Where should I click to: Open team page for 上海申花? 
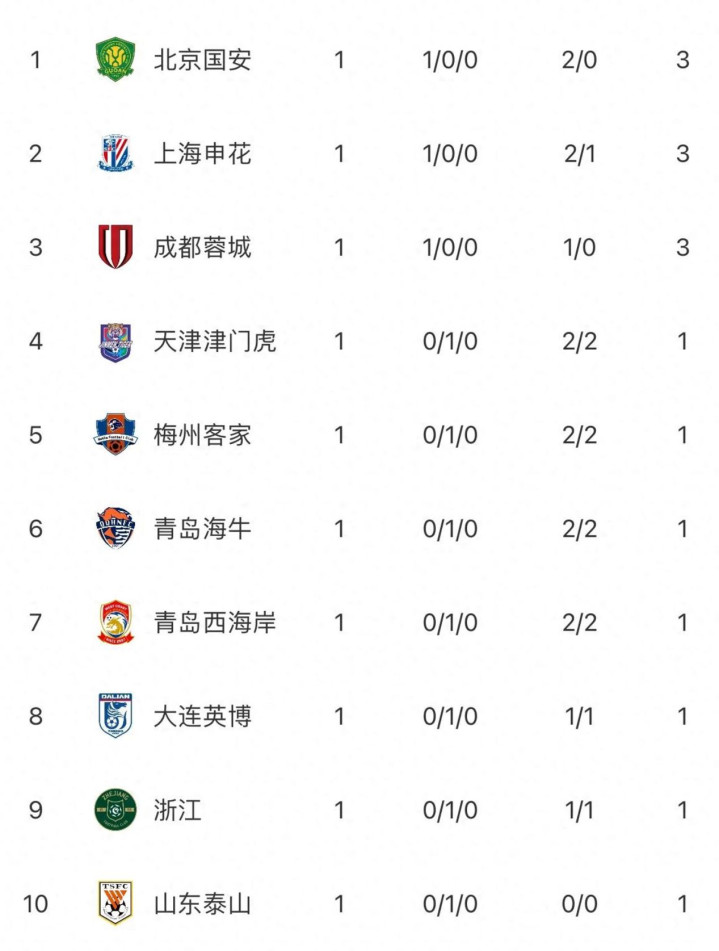tap(202, 154)
